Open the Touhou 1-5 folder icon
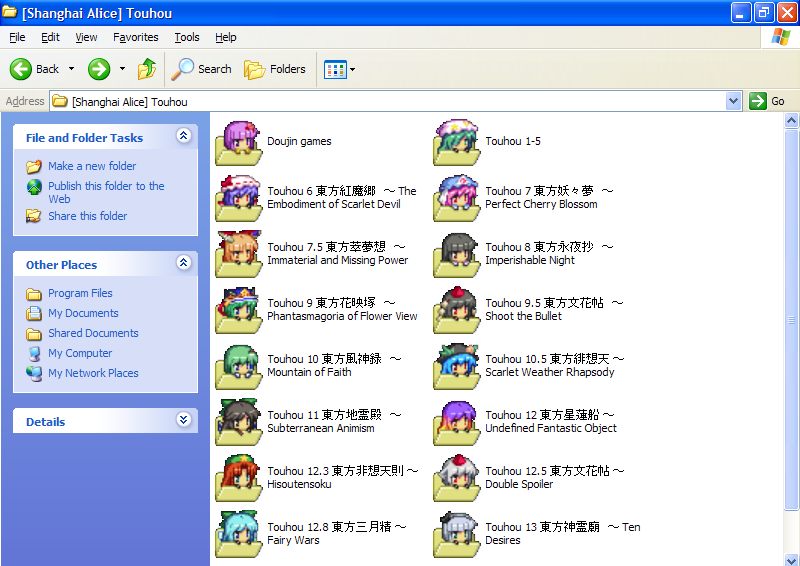 (x=457, y=143)
